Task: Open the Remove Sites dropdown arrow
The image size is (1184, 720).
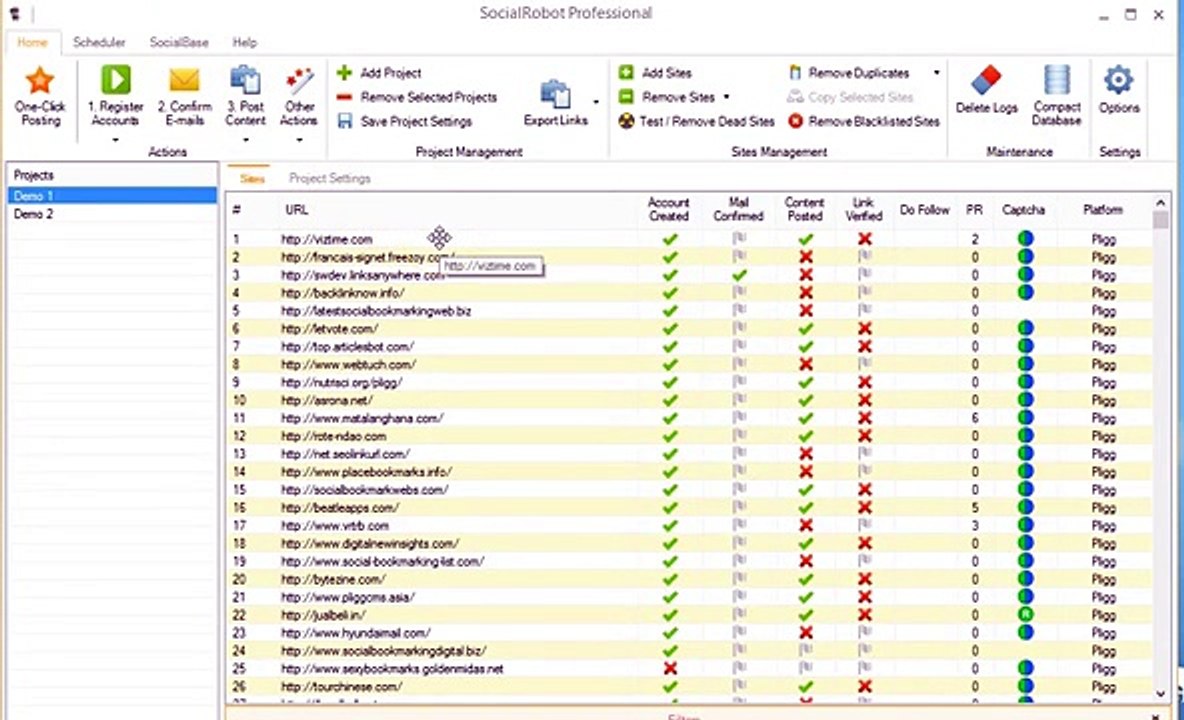Action: [x=726, y=97]
